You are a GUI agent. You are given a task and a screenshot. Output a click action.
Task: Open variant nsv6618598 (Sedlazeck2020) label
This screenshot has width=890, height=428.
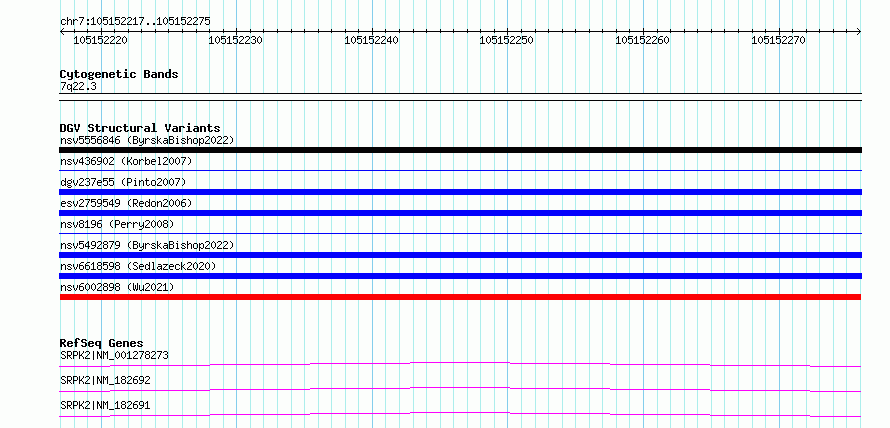coord(138,266)
